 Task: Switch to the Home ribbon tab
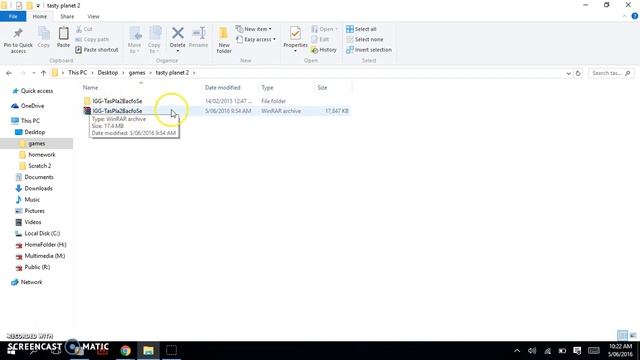click(40, 16)
